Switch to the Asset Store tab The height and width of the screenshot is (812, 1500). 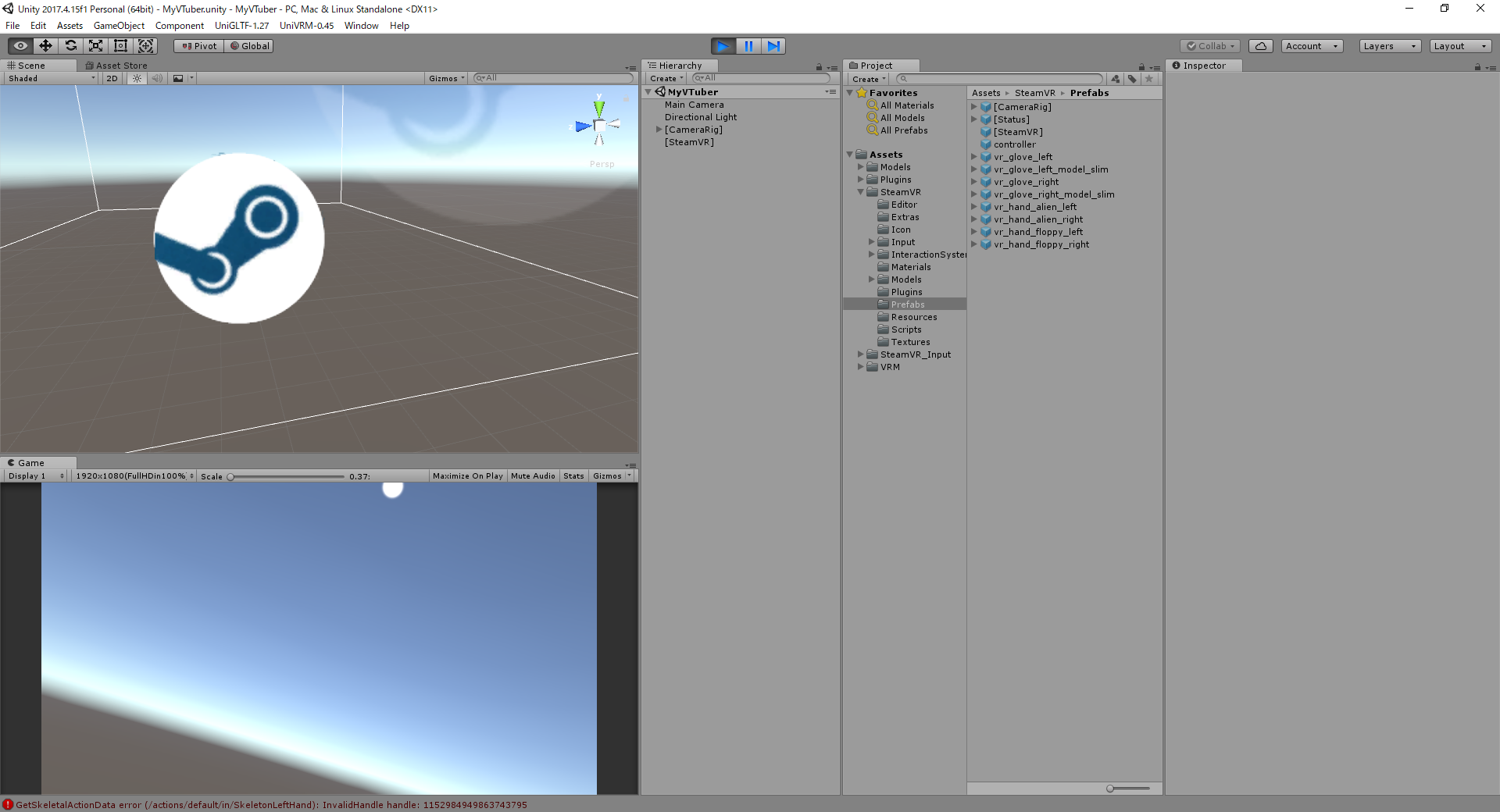pos(116,66)
